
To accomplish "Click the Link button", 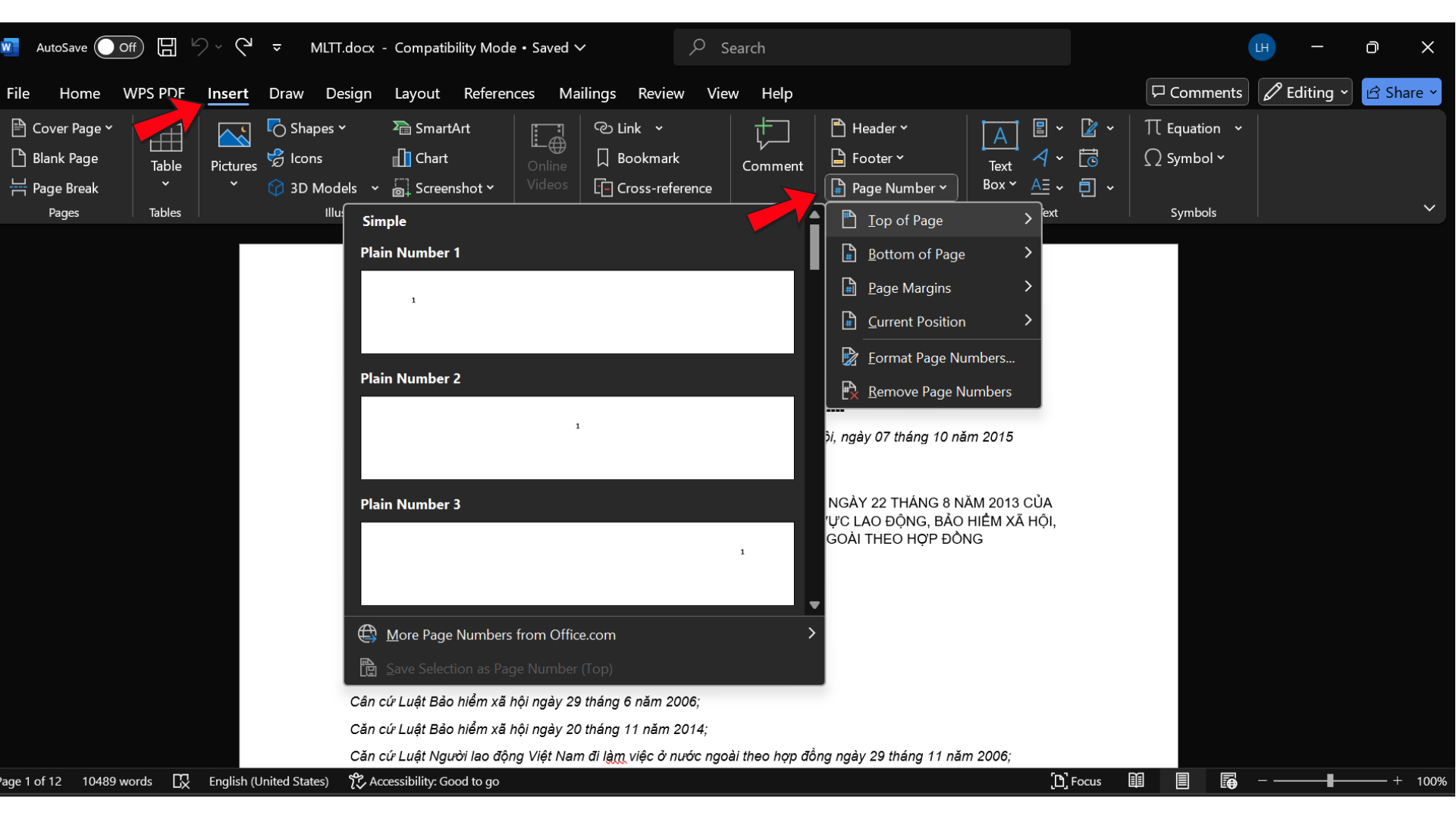I will tap(619, 128).
